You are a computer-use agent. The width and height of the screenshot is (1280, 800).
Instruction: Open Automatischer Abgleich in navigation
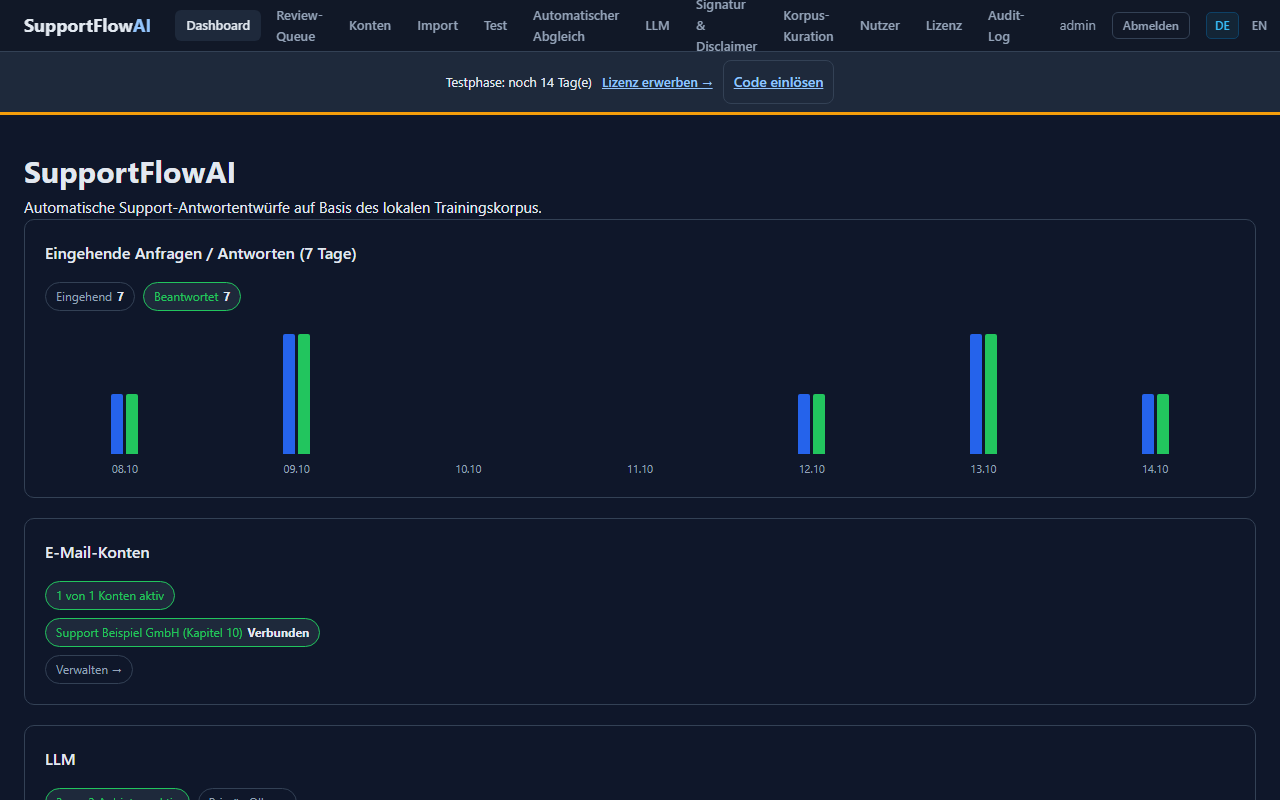point(576,26)
